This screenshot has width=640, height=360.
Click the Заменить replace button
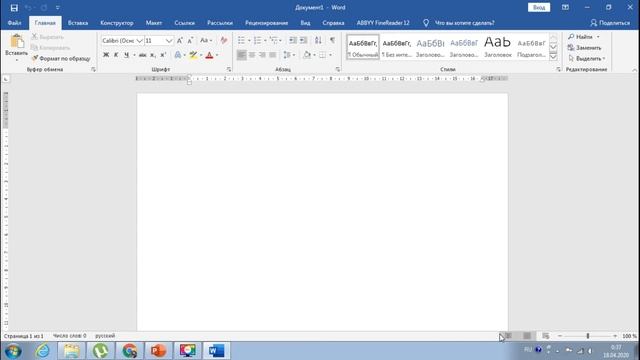click(x=584, y=48)
